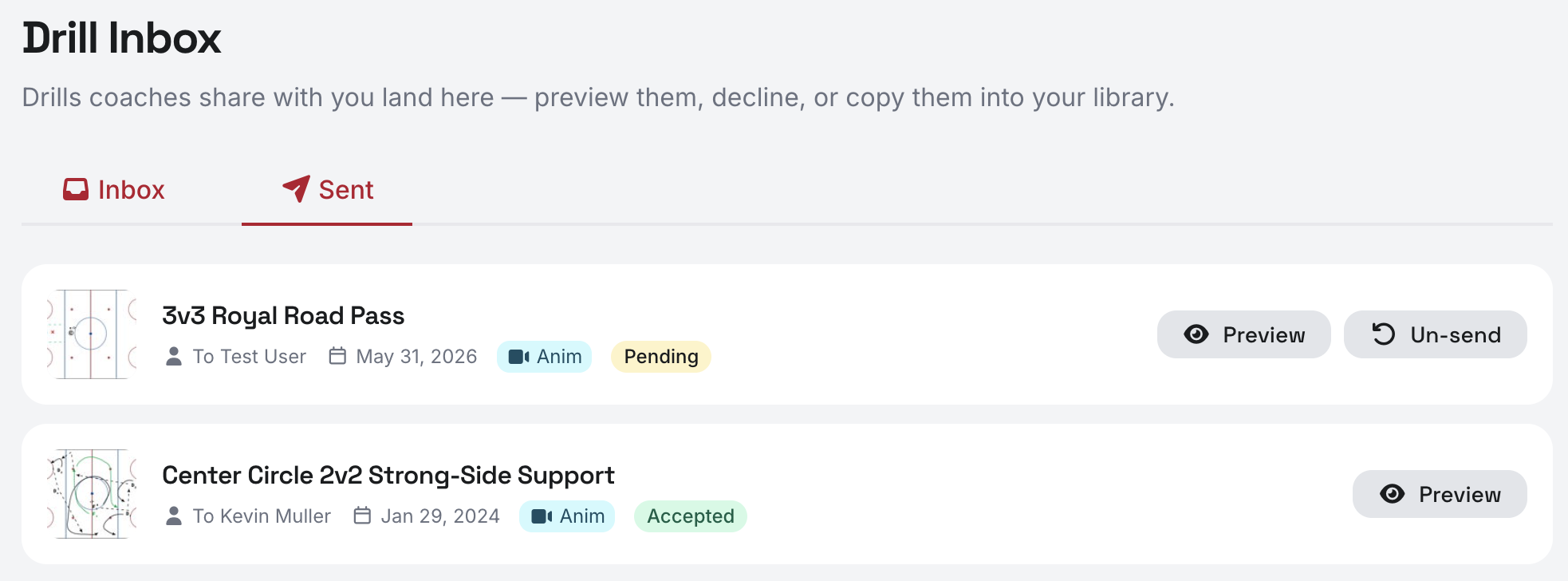The width and height of the screenshot is (1568, 581).
Task: Click the person icon beside To Kevin Muller
Action: point(173,516)
